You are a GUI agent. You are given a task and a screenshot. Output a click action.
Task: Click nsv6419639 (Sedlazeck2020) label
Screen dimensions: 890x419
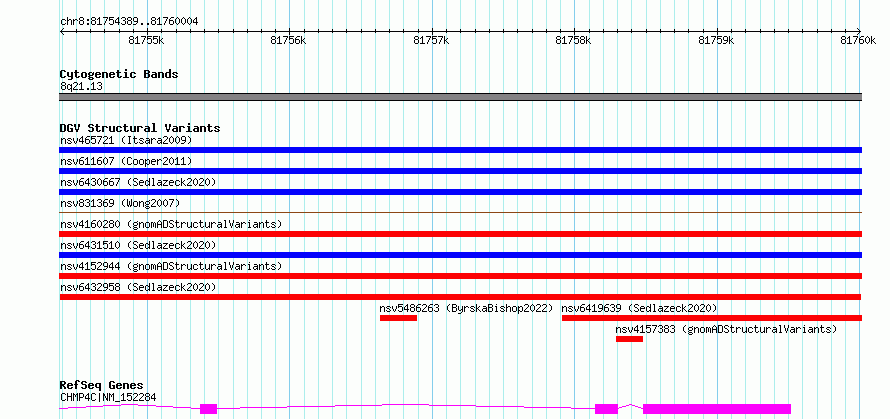(x=640, y=308)
